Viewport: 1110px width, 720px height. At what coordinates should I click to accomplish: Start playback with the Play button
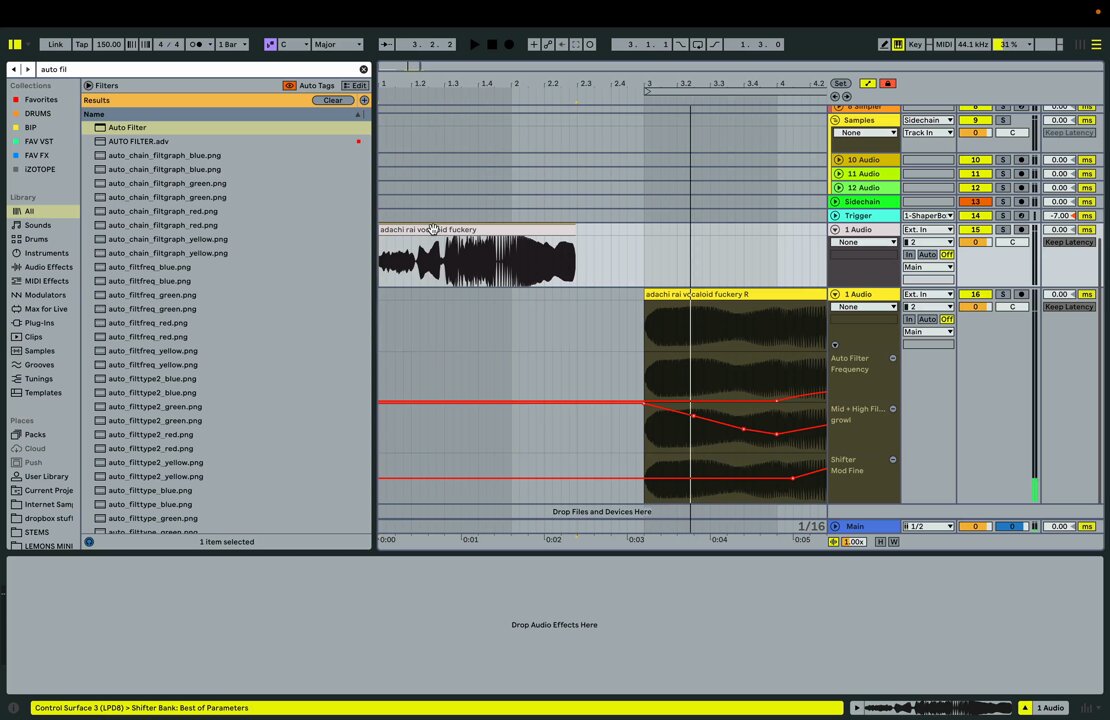(474, 45)
